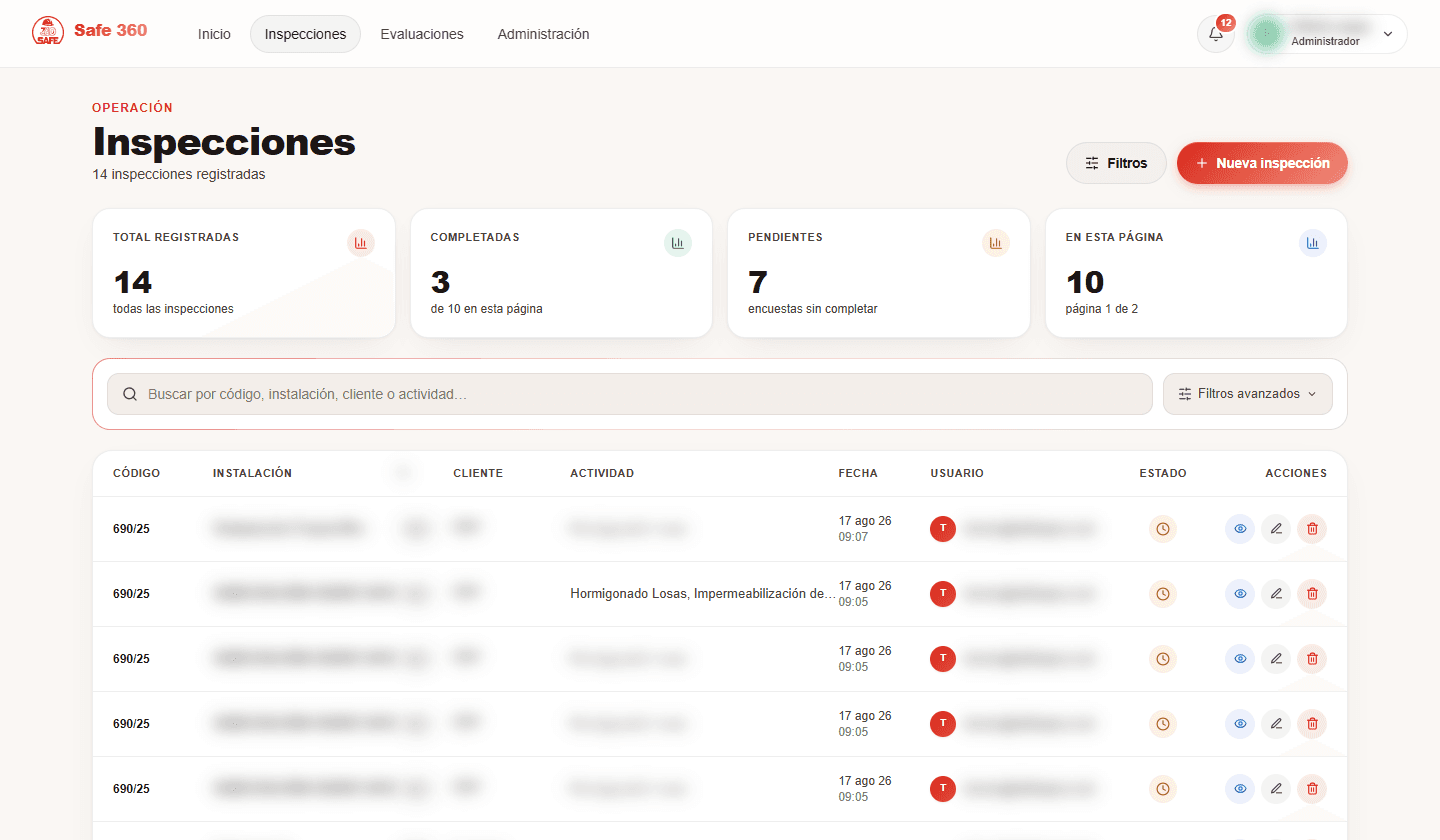This screenshot has width=1440, height=840.
Task: Click the "página 1 de 2" text
Action: coord(1102,309)
